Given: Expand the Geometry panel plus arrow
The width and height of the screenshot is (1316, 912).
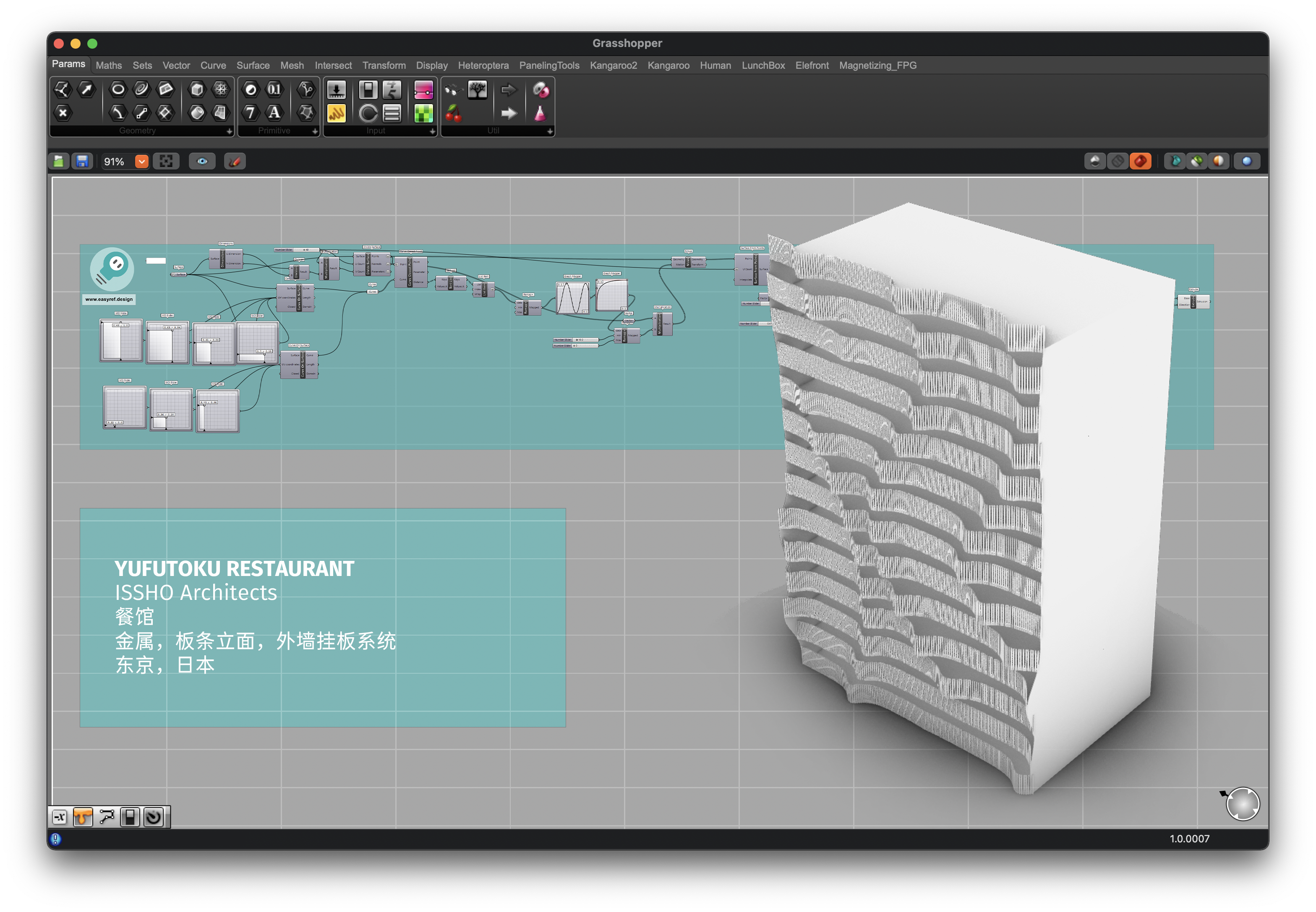Looking at the screenshot, I should click(x=229, y=131).
